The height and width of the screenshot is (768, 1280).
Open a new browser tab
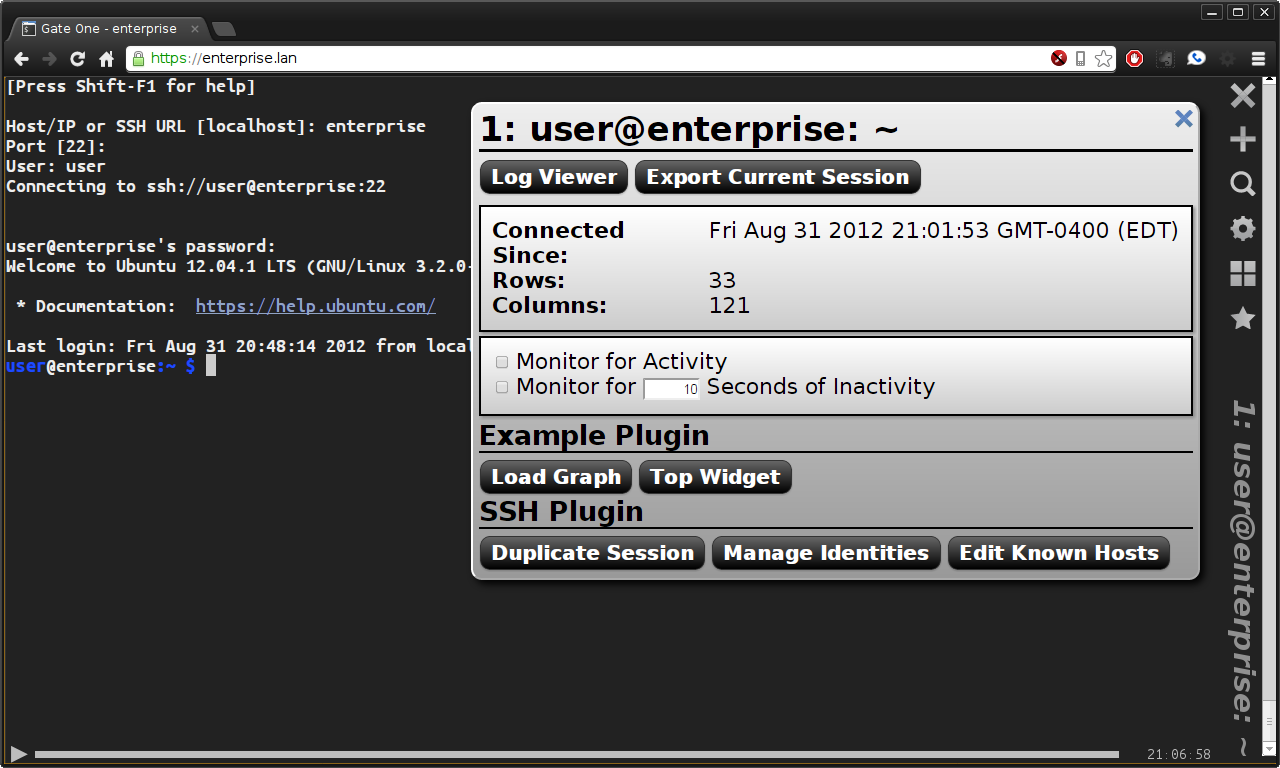click(x=224, y=29)
